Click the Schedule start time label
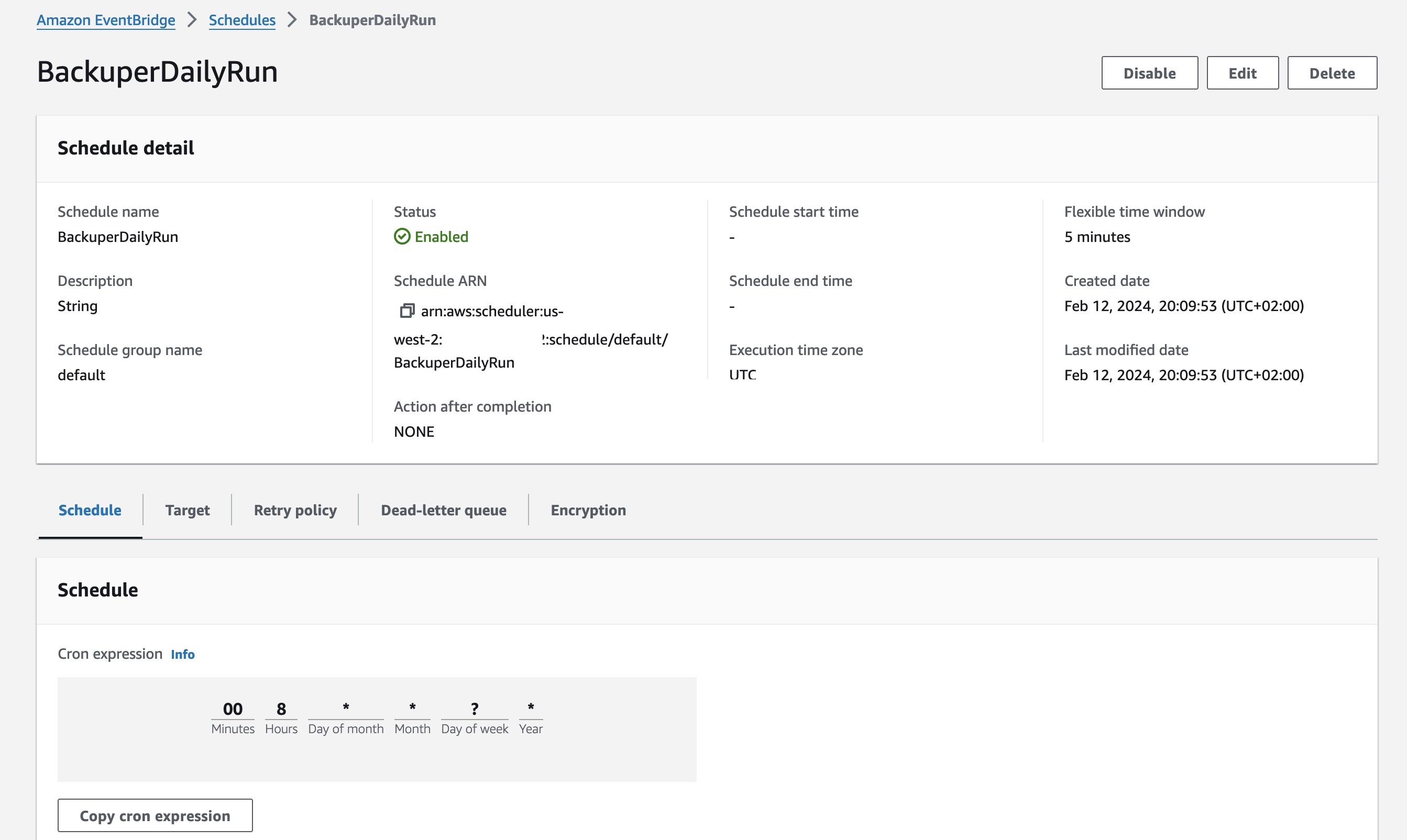This screenshot has width=1407, height=840. pyautogui.click(x=794, y=212)
